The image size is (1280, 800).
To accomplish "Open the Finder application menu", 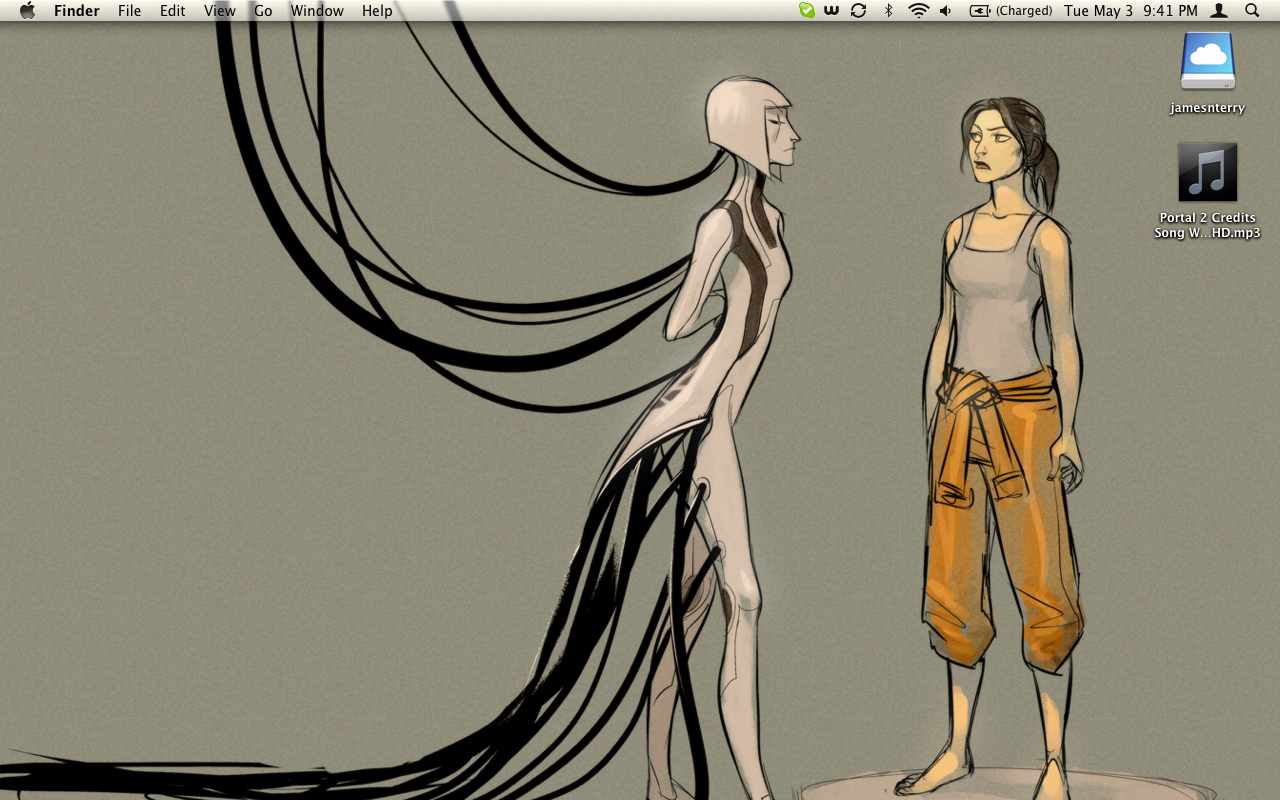I will pos(77,11).
